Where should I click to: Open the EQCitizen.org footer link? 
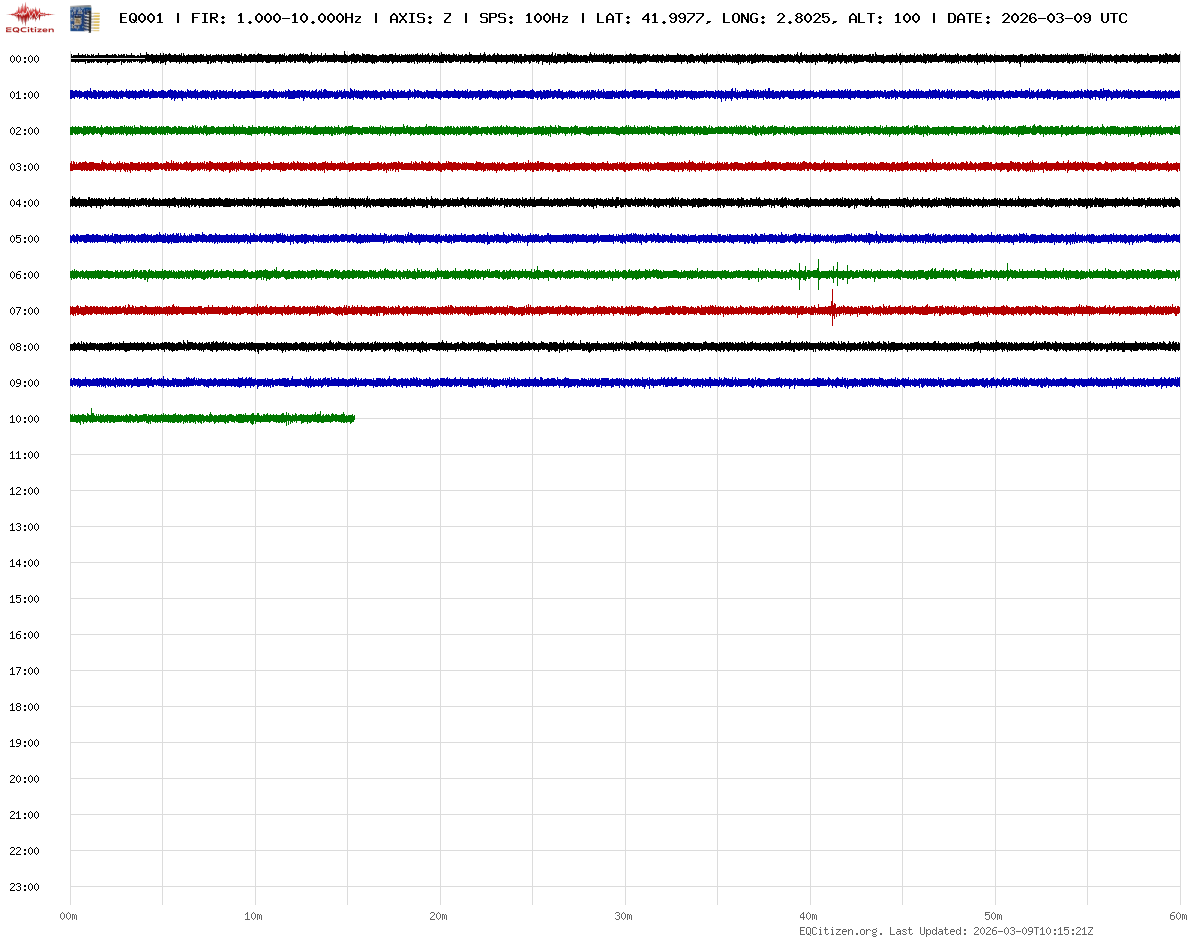click(840, 931)
